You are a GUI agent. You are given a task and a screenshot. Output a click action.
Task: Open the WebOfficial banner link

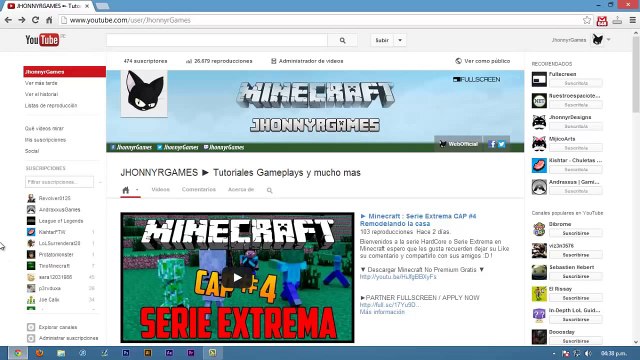(458, 144)
